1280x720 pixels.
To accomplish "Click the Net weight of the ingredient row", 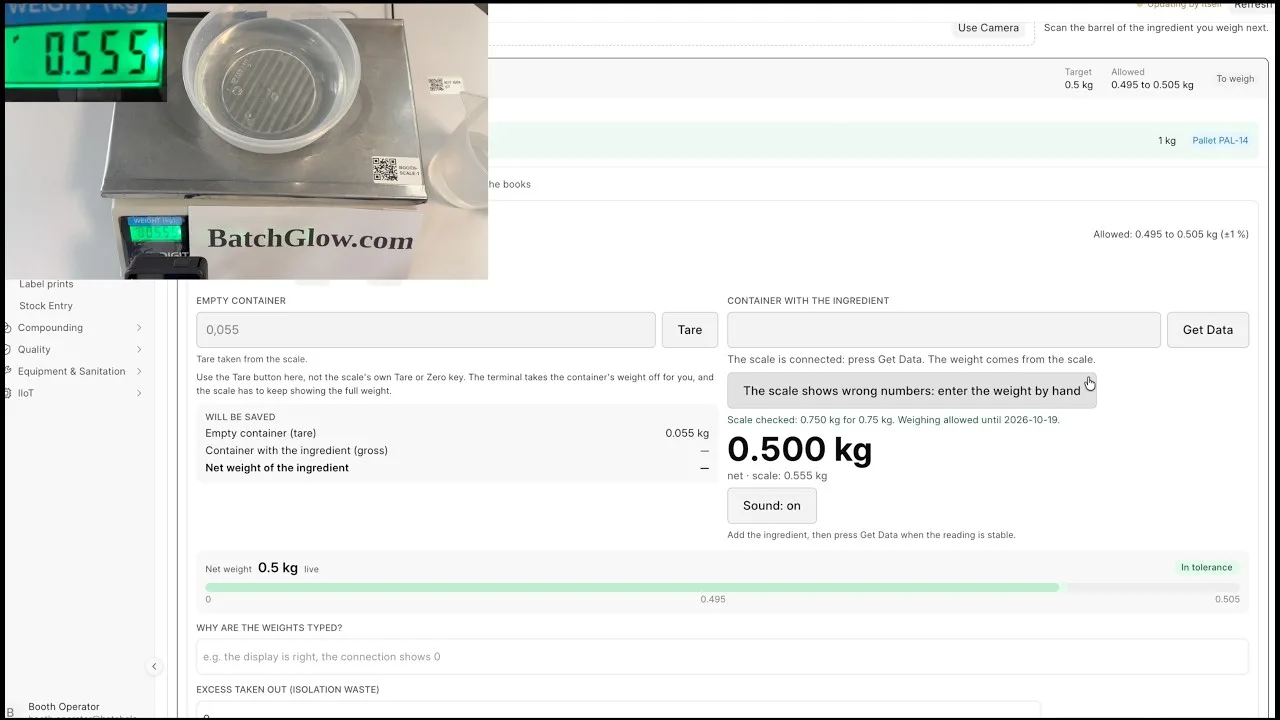I will [x=457, y=468].
